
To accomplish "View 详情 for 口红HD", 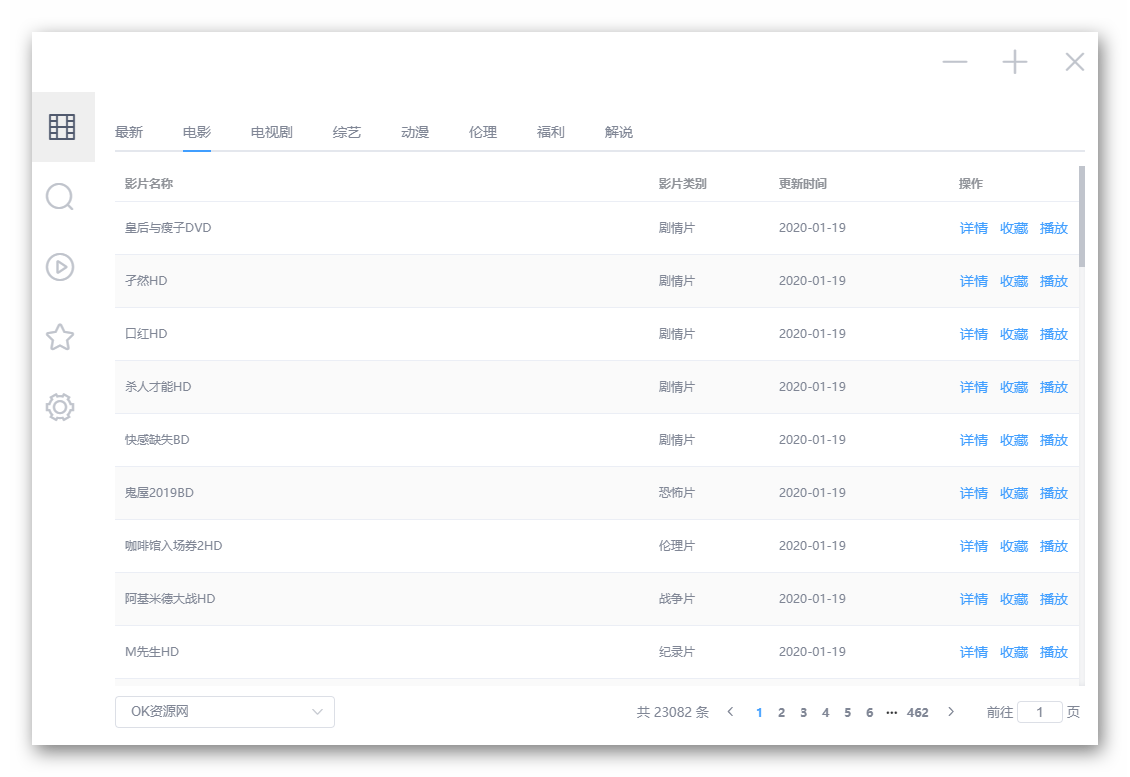I will pos(974,334).
